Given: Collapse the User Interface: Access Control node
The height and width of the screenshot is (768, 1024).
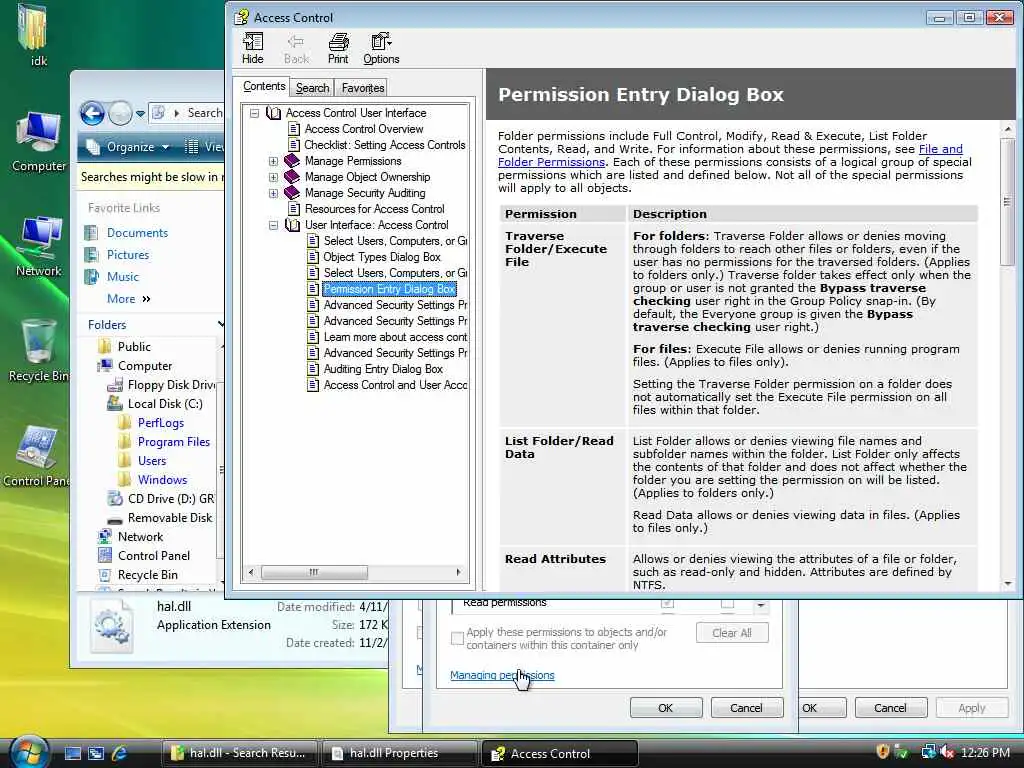Looking at the screenshot, I should 273,225.
